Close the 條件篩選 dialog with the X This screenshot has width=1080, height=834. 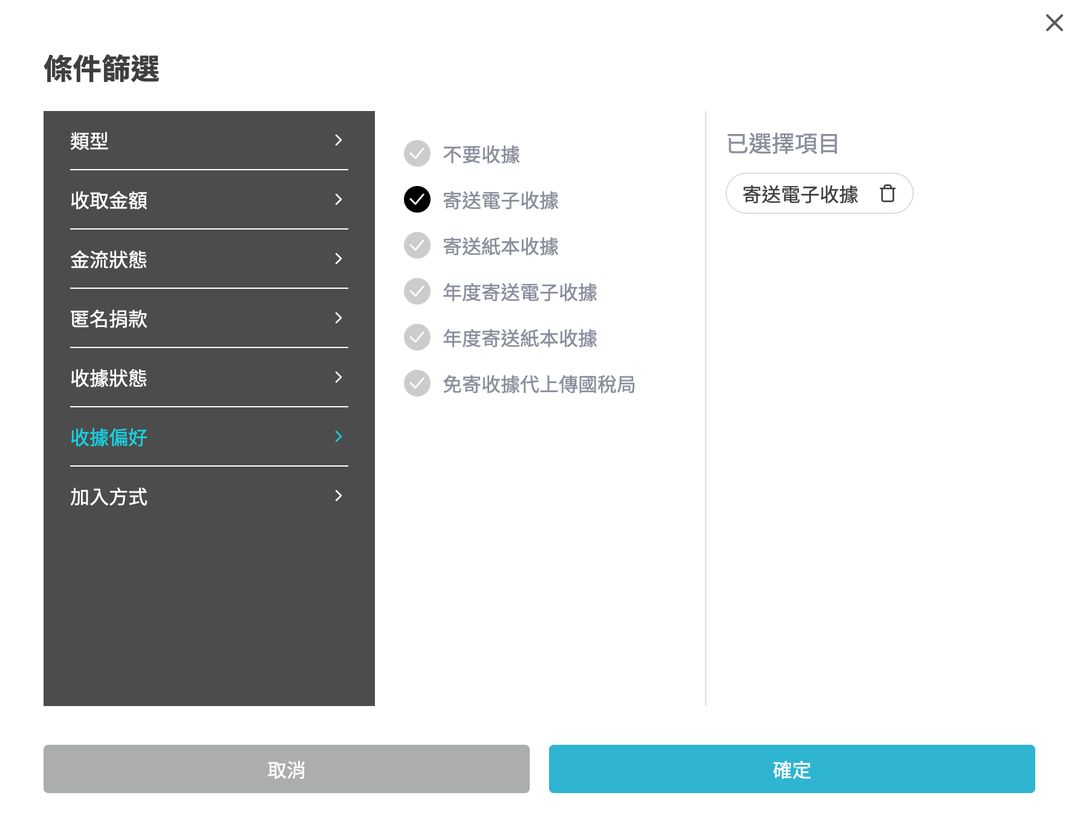1054,23
